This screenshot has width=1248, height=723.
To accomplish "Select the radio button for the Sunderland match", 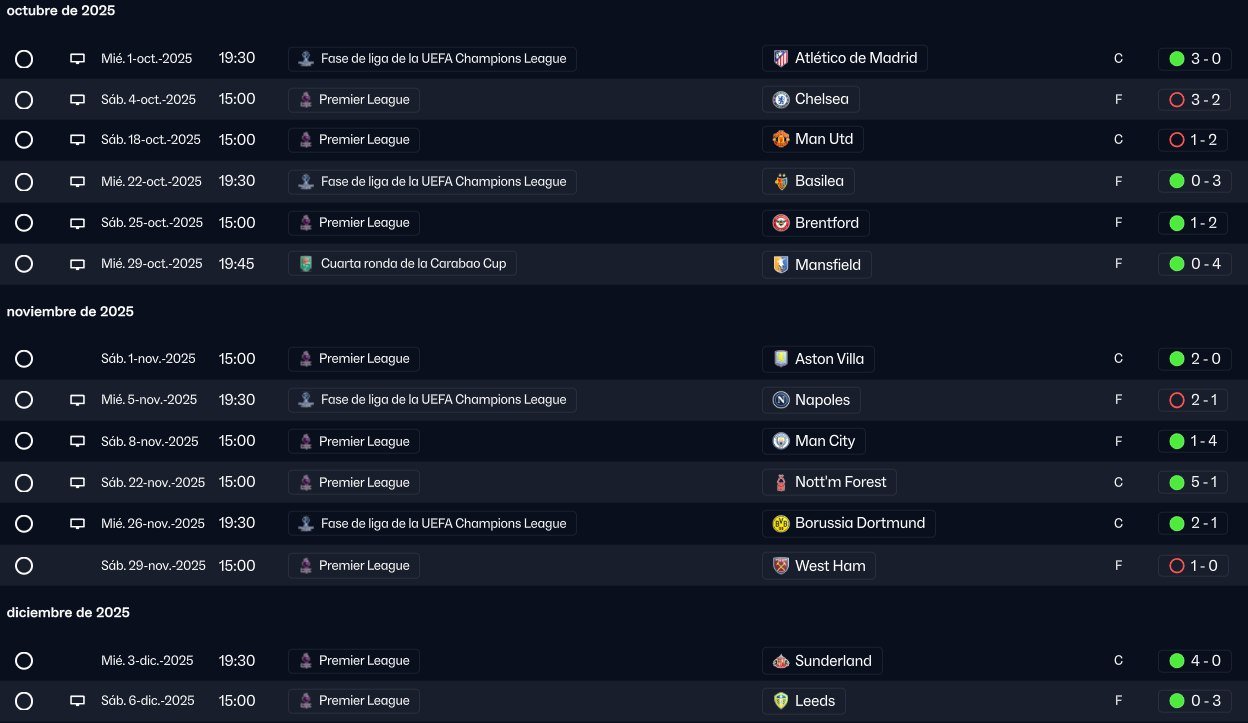I will pyautogui.click(x=24, y=661).
